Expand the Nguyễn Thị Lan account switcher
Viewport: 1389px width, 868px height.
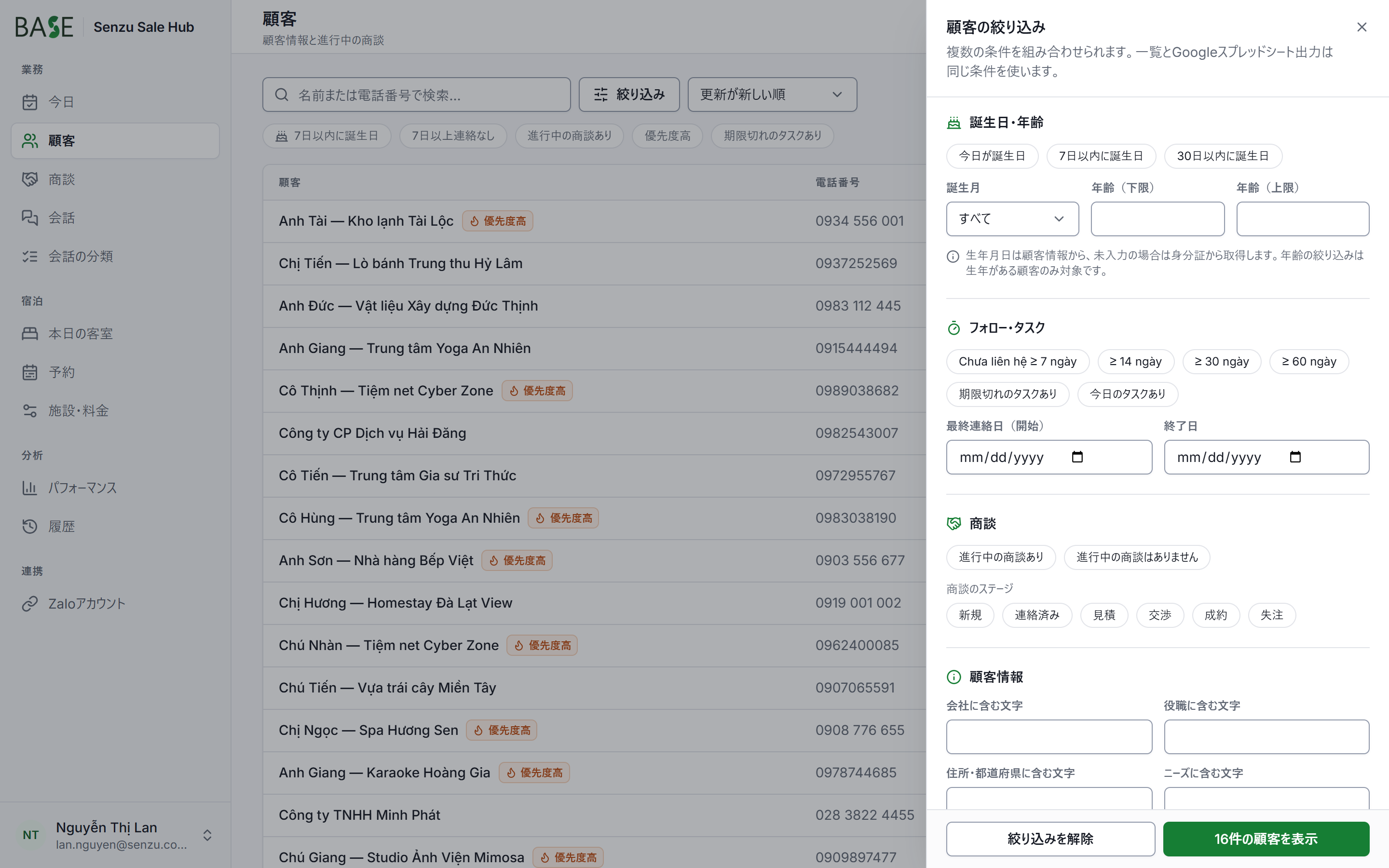(207, 835)
